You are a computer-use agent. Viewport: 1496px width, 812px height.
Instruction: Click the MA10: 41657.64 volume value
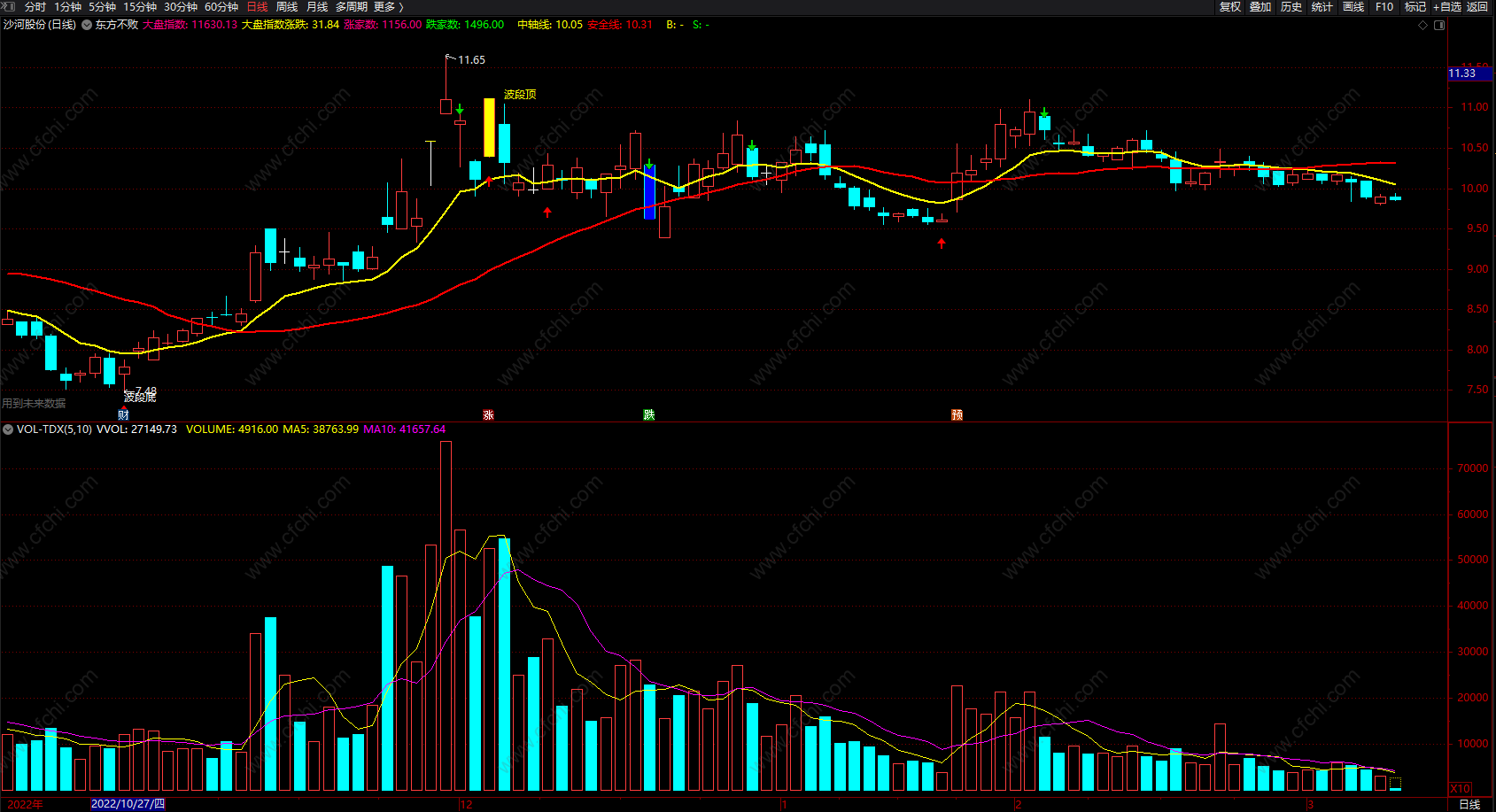(405, 429)
